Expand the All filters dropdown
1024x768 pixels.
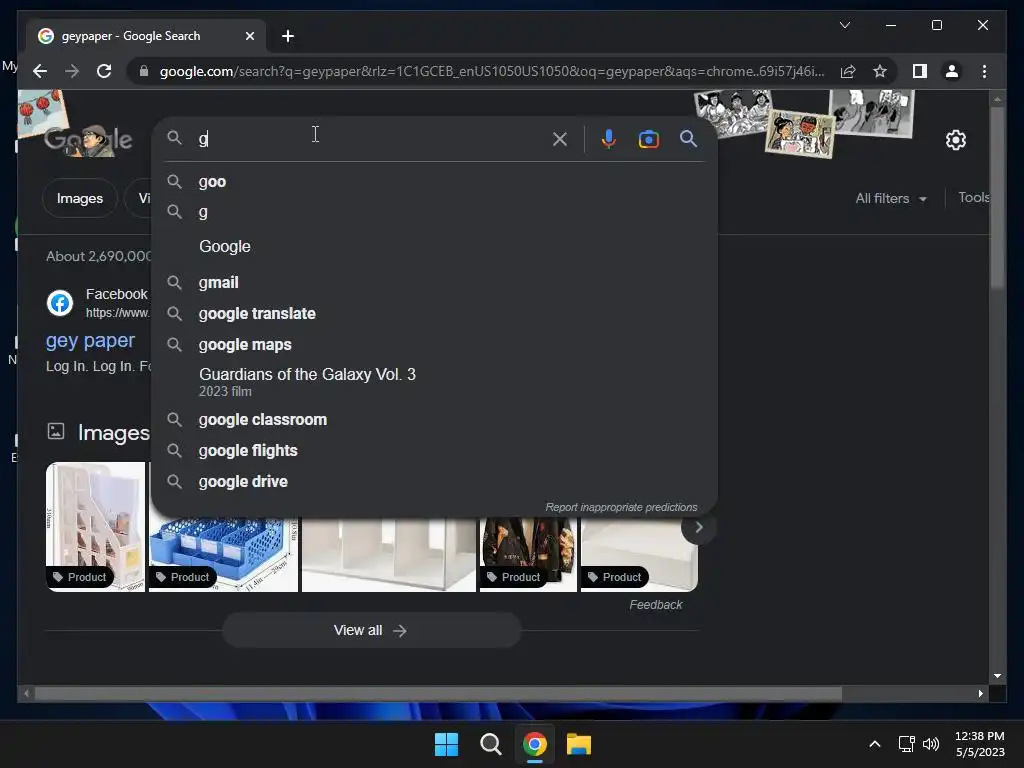[x=891, y=198]
